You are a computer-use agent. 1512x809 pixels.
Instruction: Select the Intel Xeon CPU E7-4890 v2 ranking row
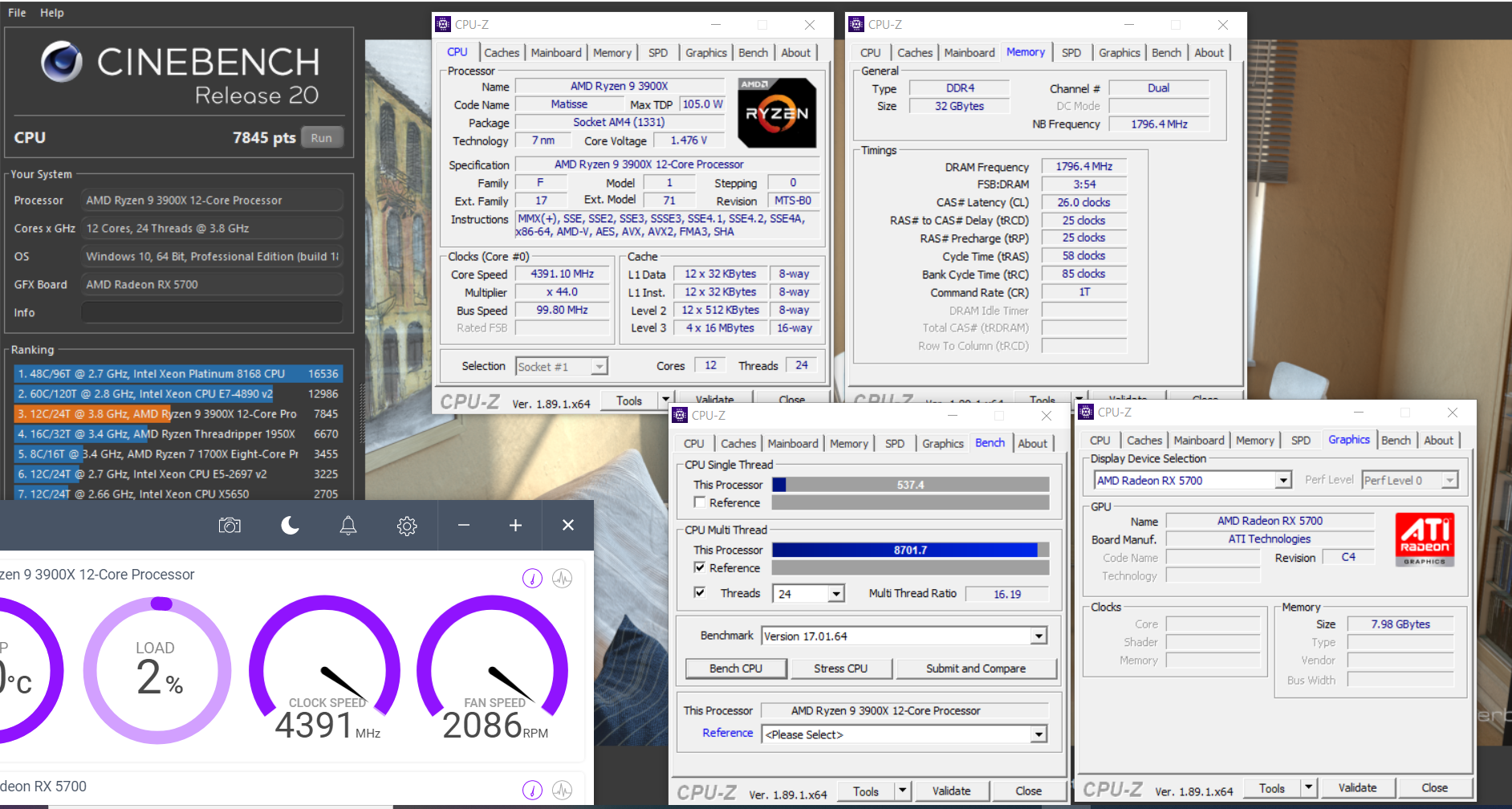(x=178, y=394)
